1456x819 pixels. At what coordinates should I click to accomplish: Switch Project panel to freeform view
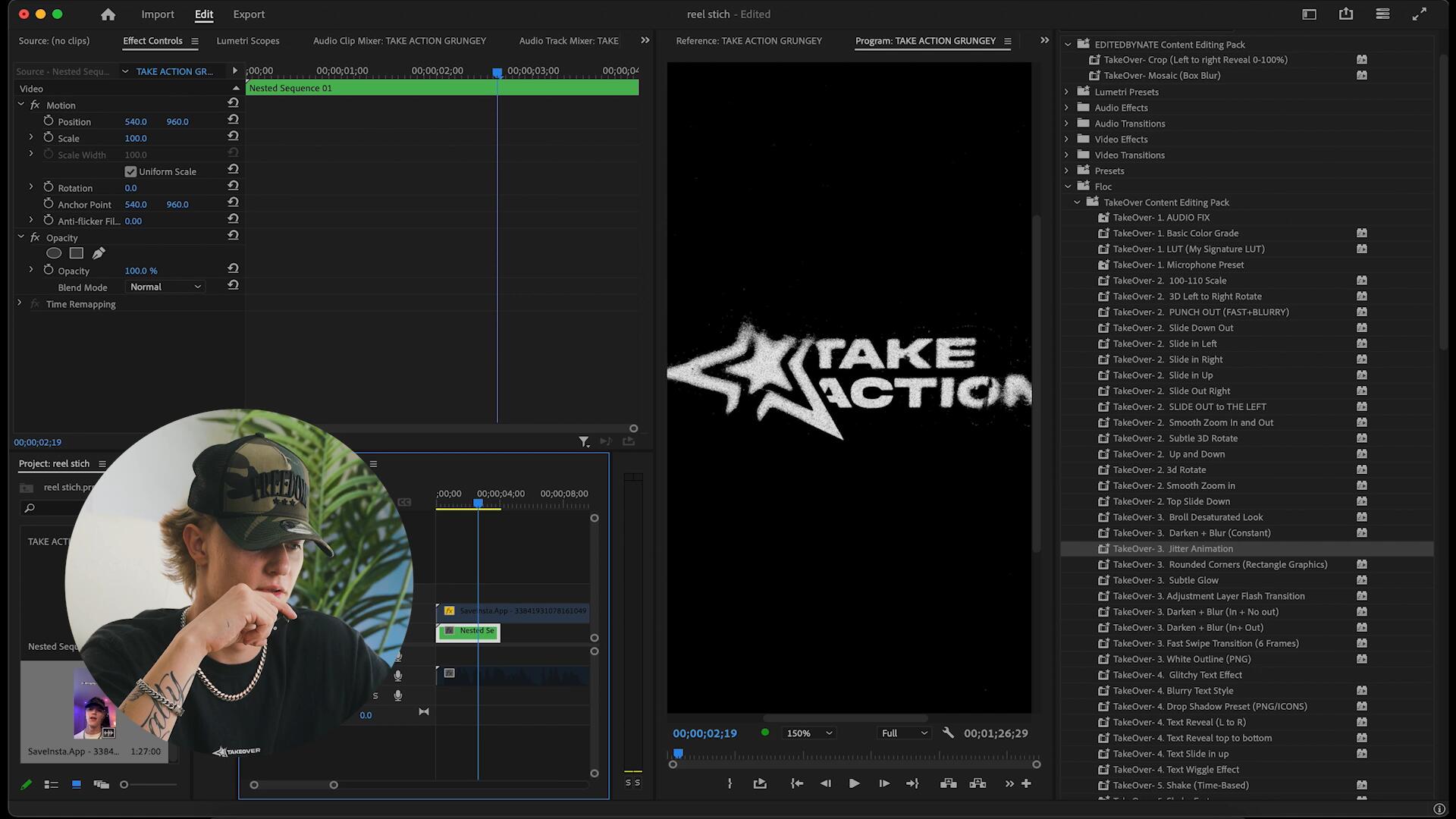[x=101, y=785]
